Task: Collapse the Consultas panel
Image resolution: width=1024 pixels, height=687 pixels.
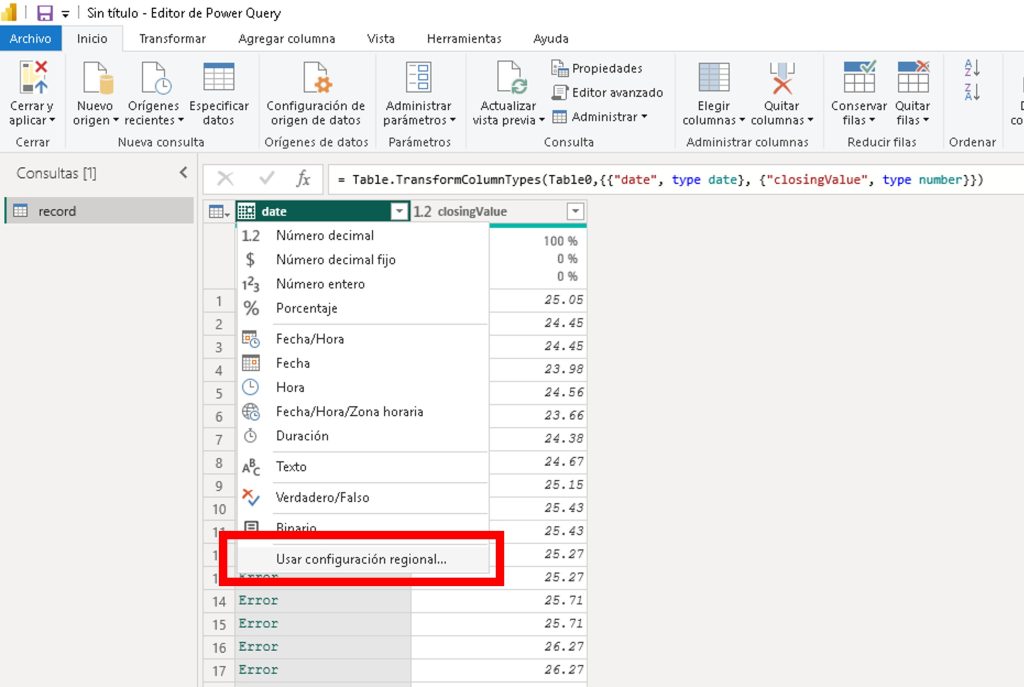Action: click(183, 173)
